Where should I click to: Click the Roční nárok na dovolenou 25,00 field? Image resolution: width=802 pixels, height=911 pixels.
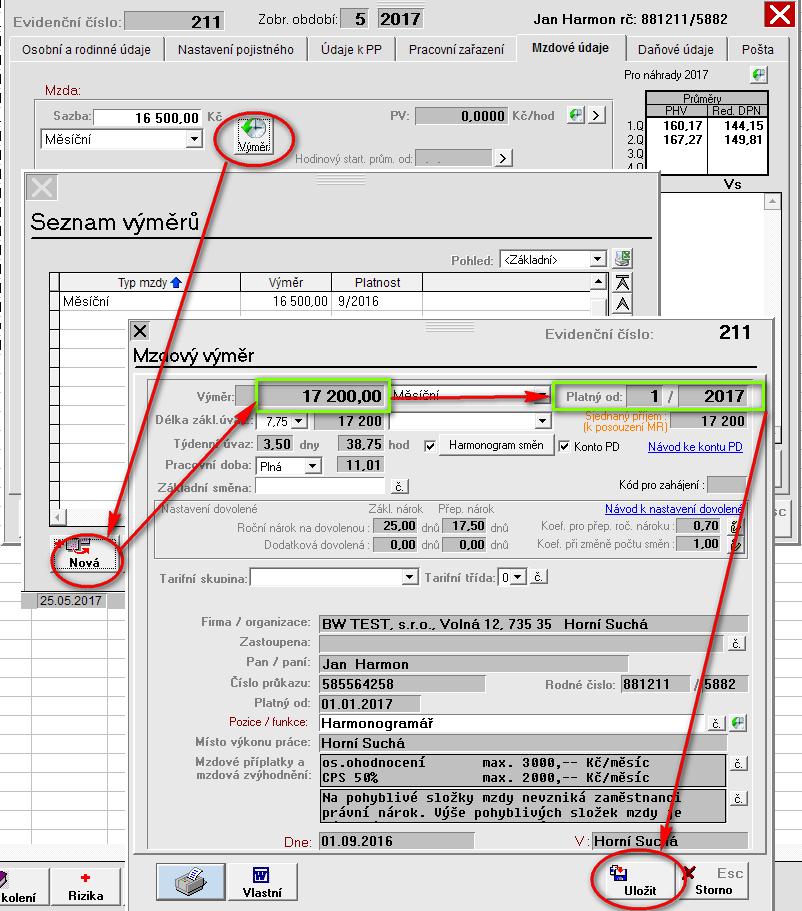click(395, 526)
